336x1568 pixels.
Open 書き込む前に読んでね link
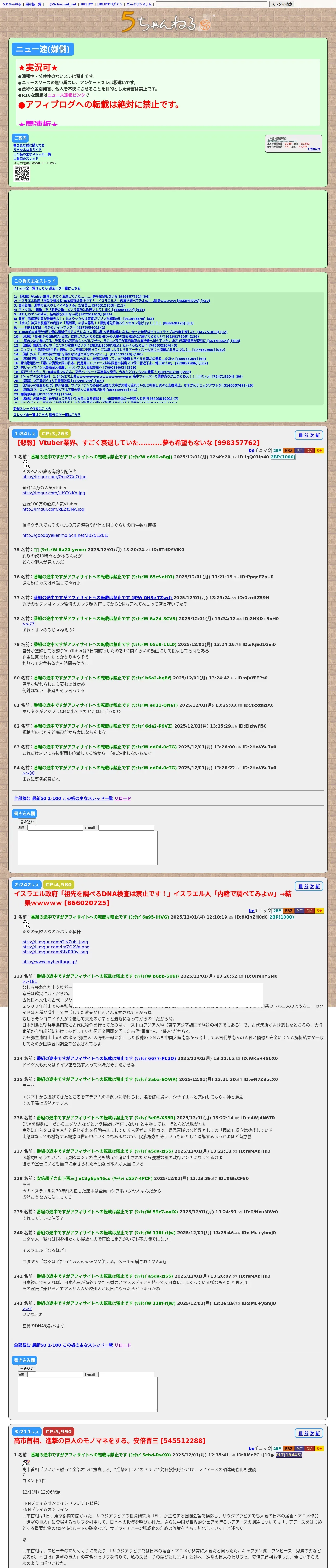point(29,146)
